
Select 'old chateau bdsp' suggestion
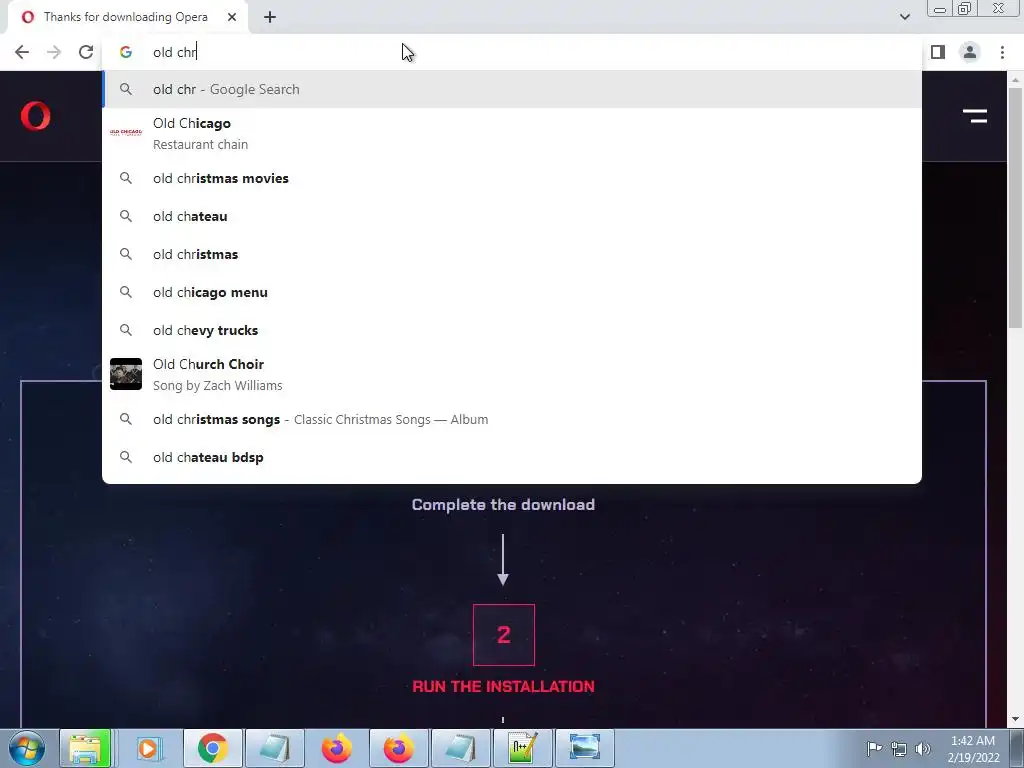coord(512,457)
